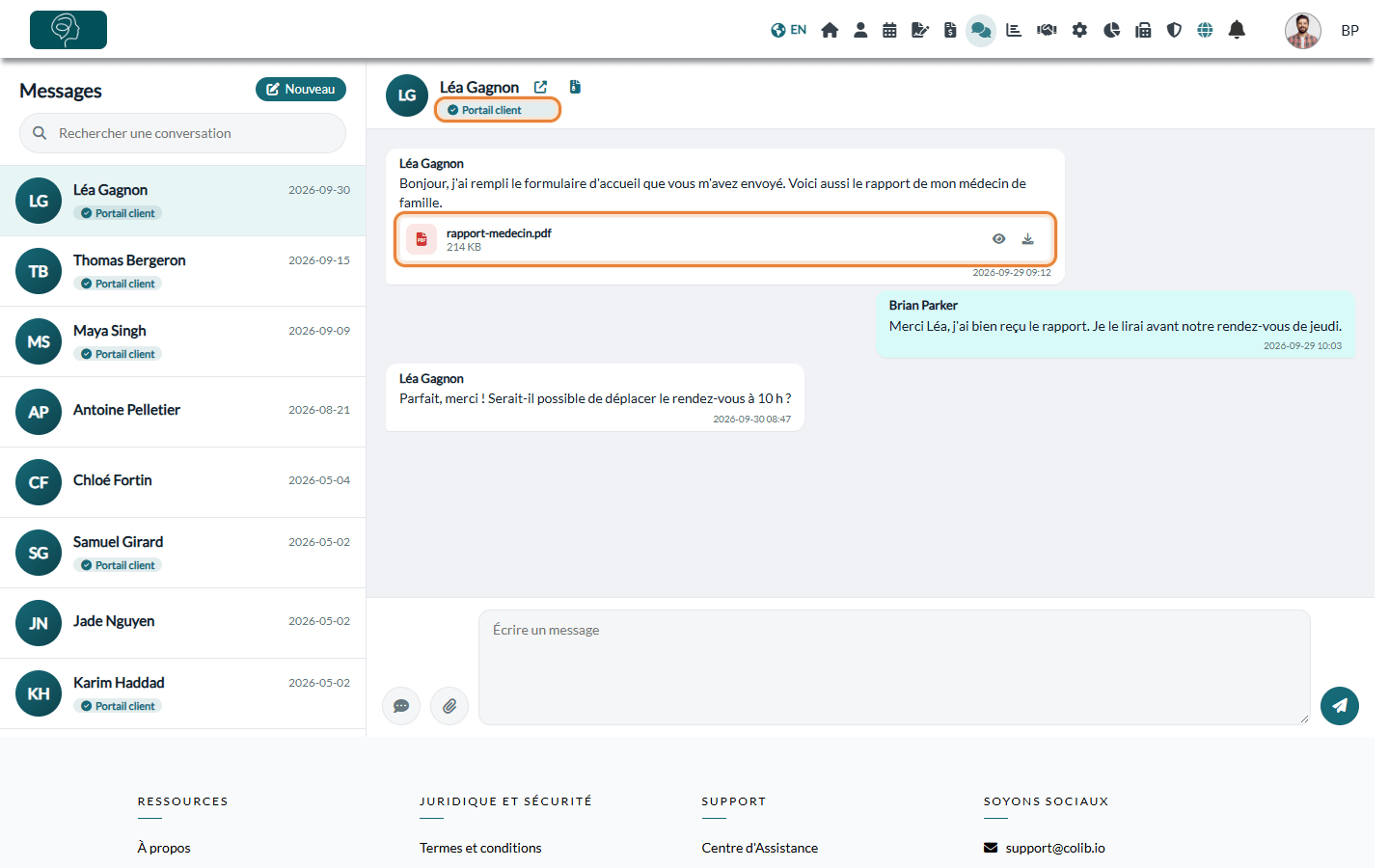Click the app logo in the header
The height and width of the screenshot is (868, 1389).
click(x=68, y=30)
